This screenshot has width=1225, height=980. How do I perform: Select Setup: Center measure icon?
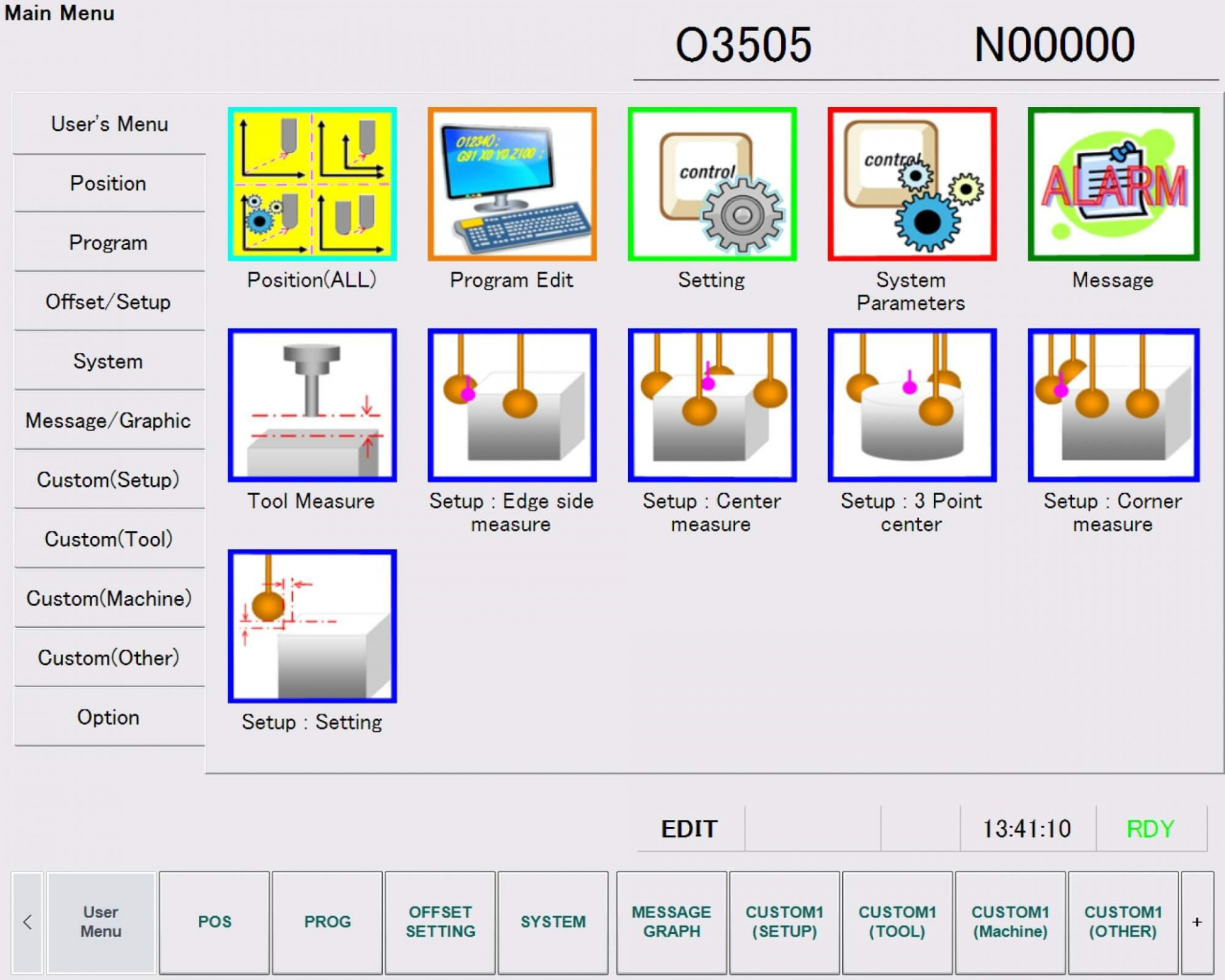coord(712,405)
